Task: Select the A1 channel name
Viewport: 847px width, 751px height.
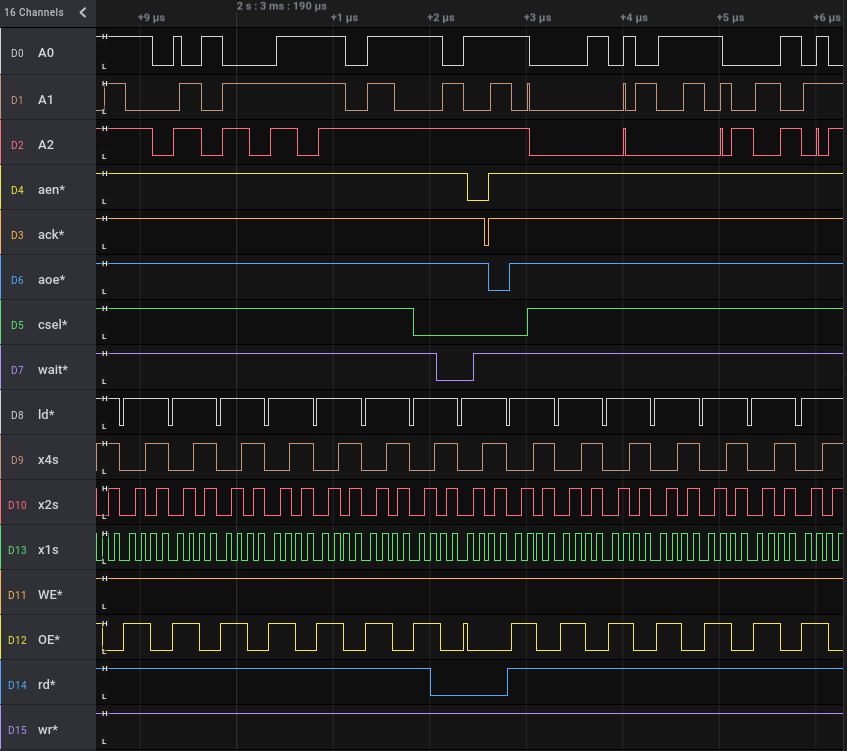Action: (x=45, y=100)
